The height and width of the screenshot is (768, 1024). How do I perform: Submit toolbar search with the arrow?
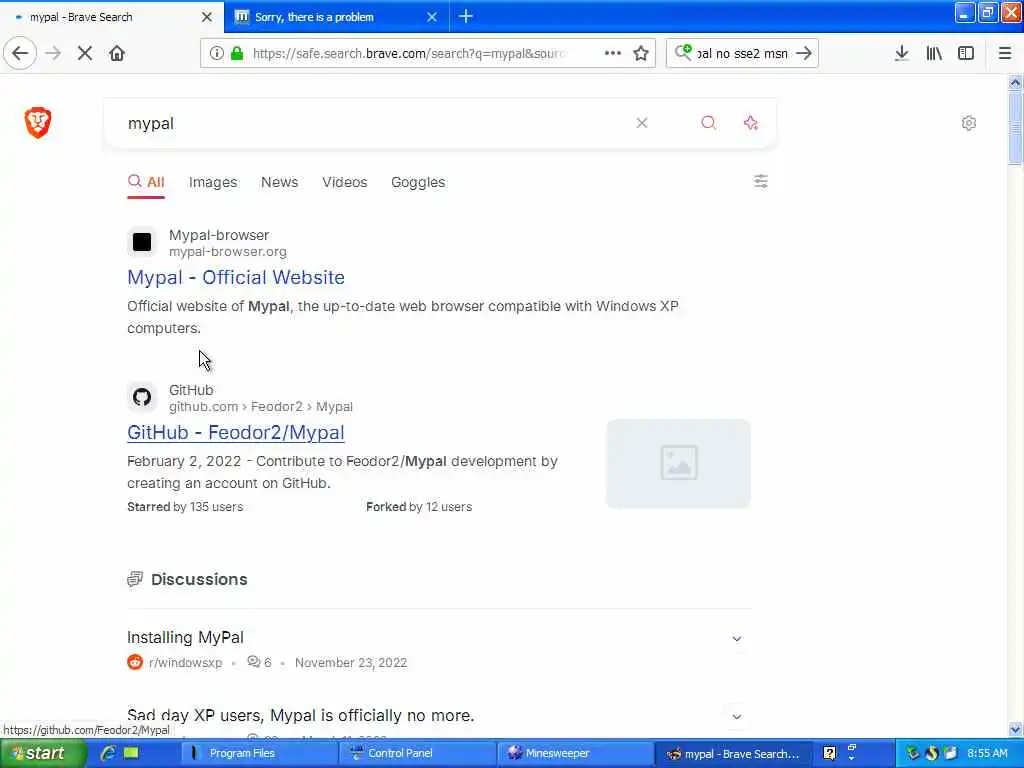[804, 53]
